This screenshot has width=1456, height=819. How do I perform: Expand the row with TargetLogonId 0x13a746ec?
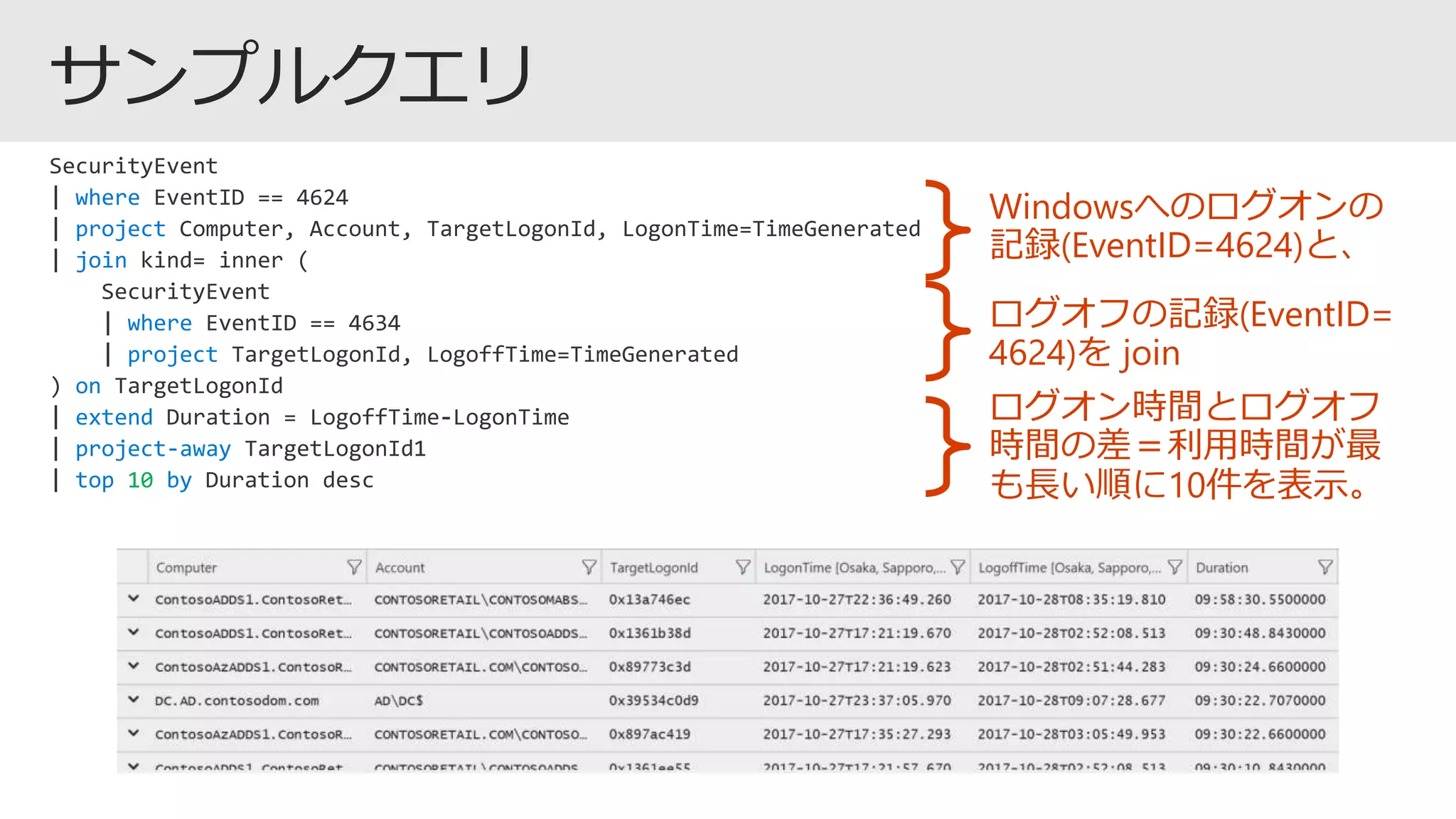tap(133, 599)
